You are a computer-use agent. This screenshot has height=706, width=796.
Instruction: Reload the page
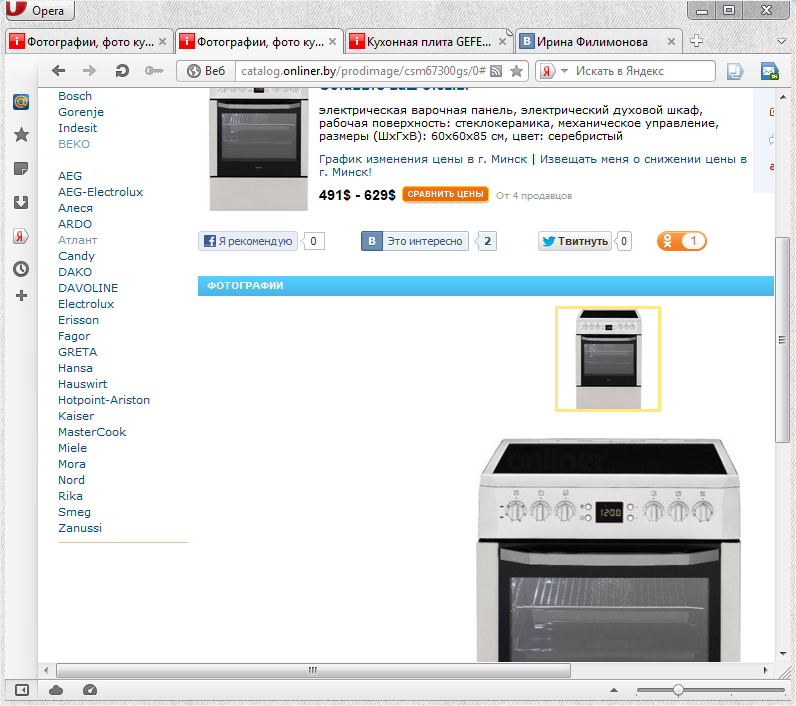(122, 71)
